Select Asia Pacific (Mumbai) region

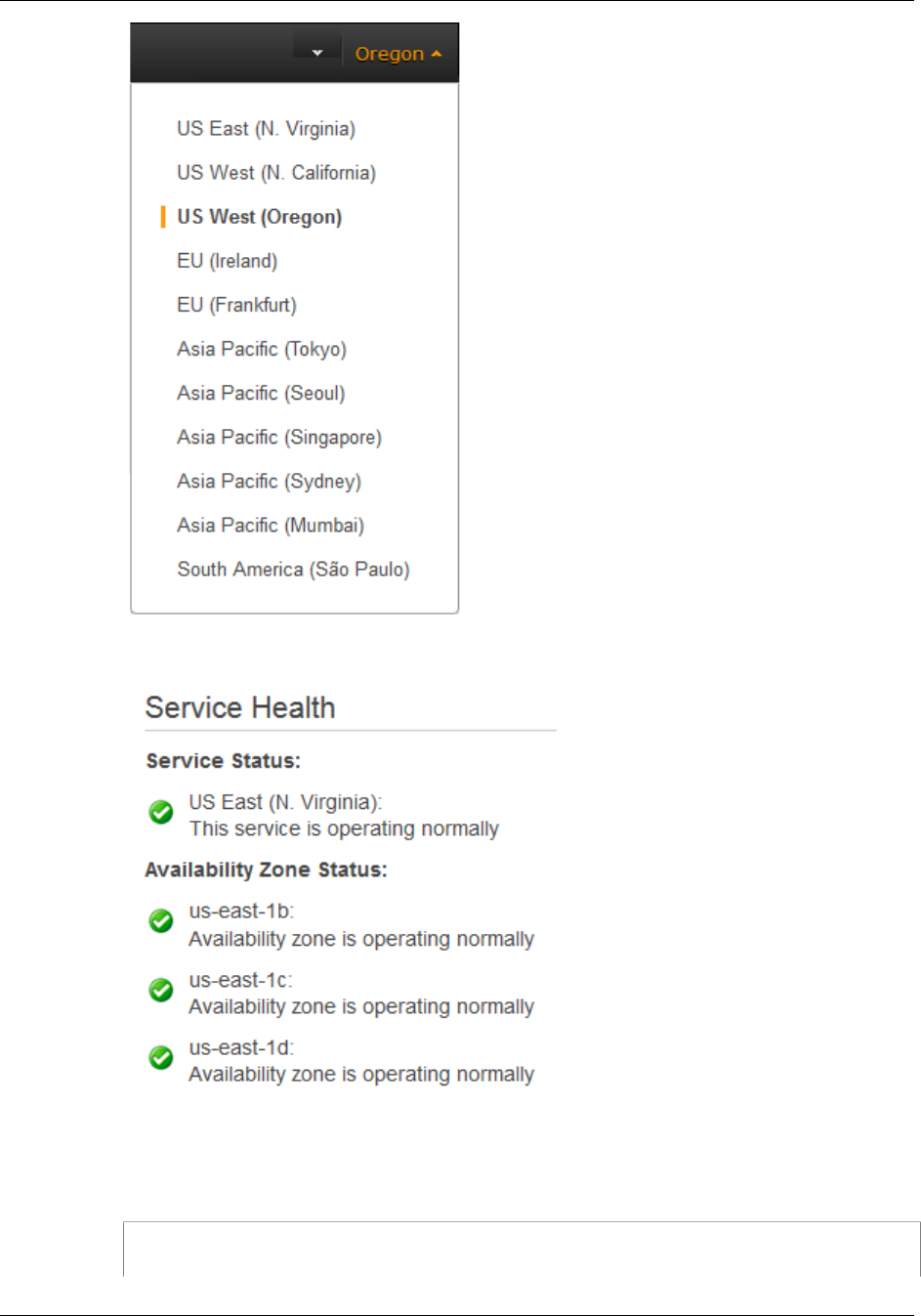click(x=271, y=525)
